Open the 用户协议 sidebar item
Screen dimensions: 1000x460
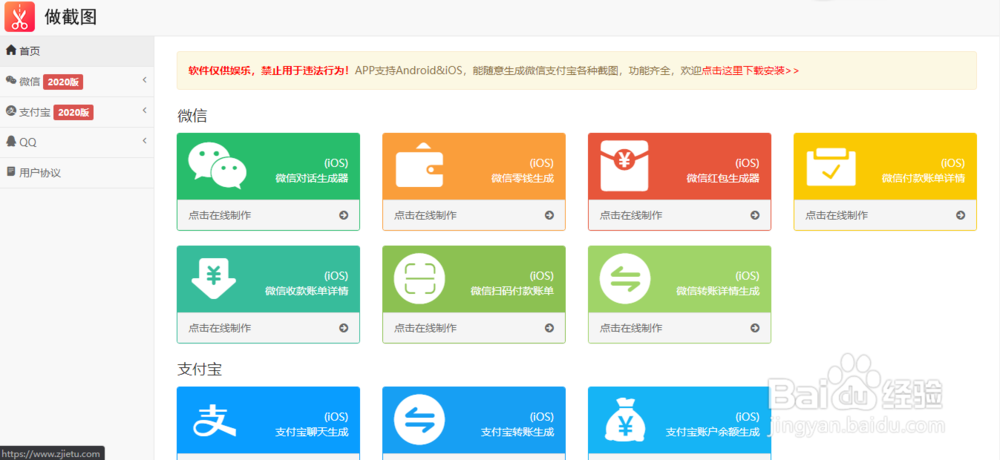[x=77, y=173]
